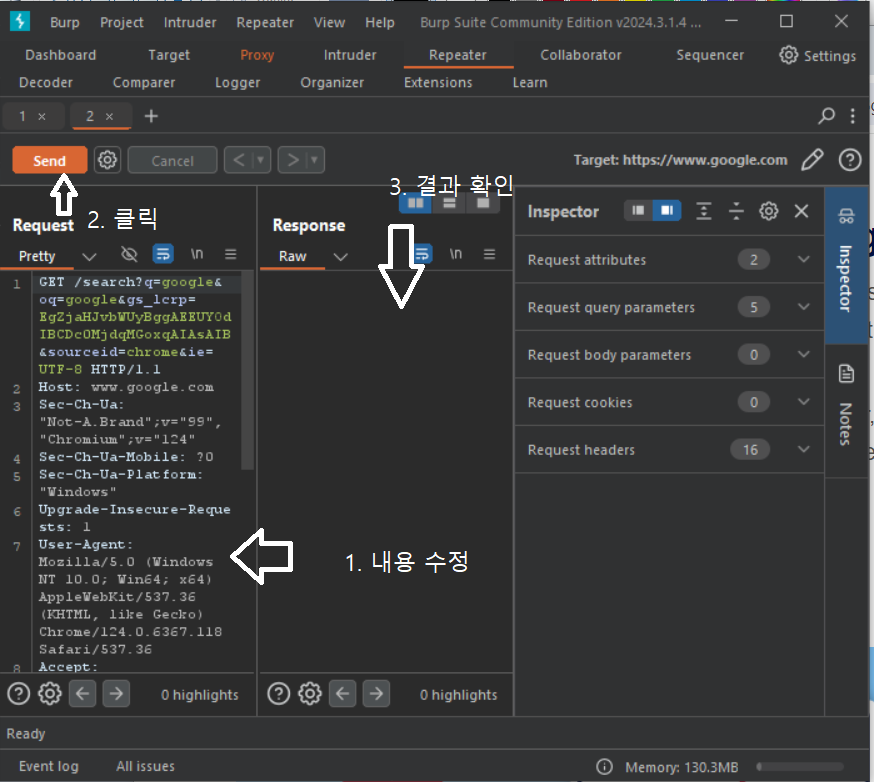Expand all Inspector sections icon
Viewport: 874px width, 782px height.
coord(704,211)
